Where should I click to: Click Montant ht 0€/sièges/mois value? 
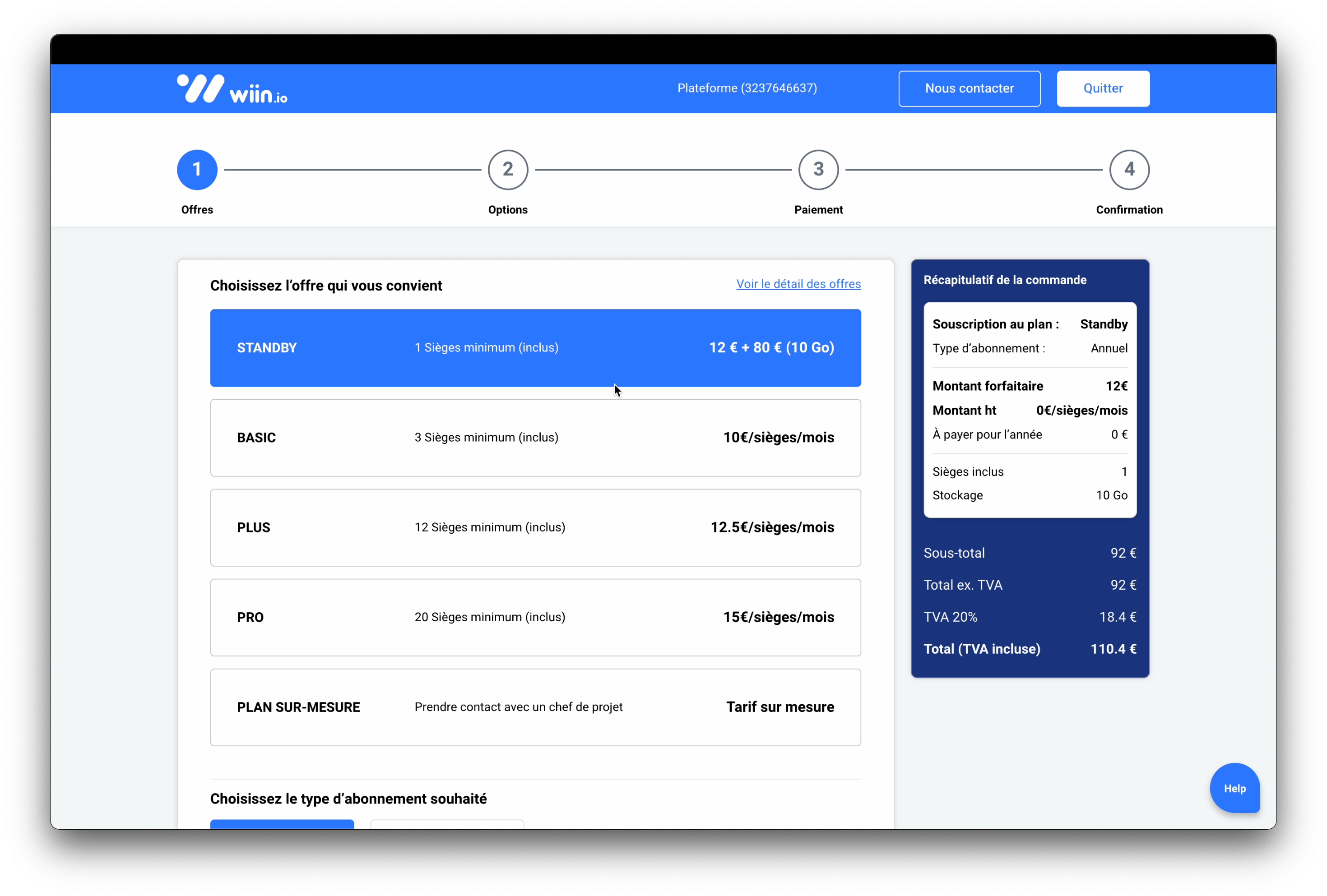[1081, 411]
